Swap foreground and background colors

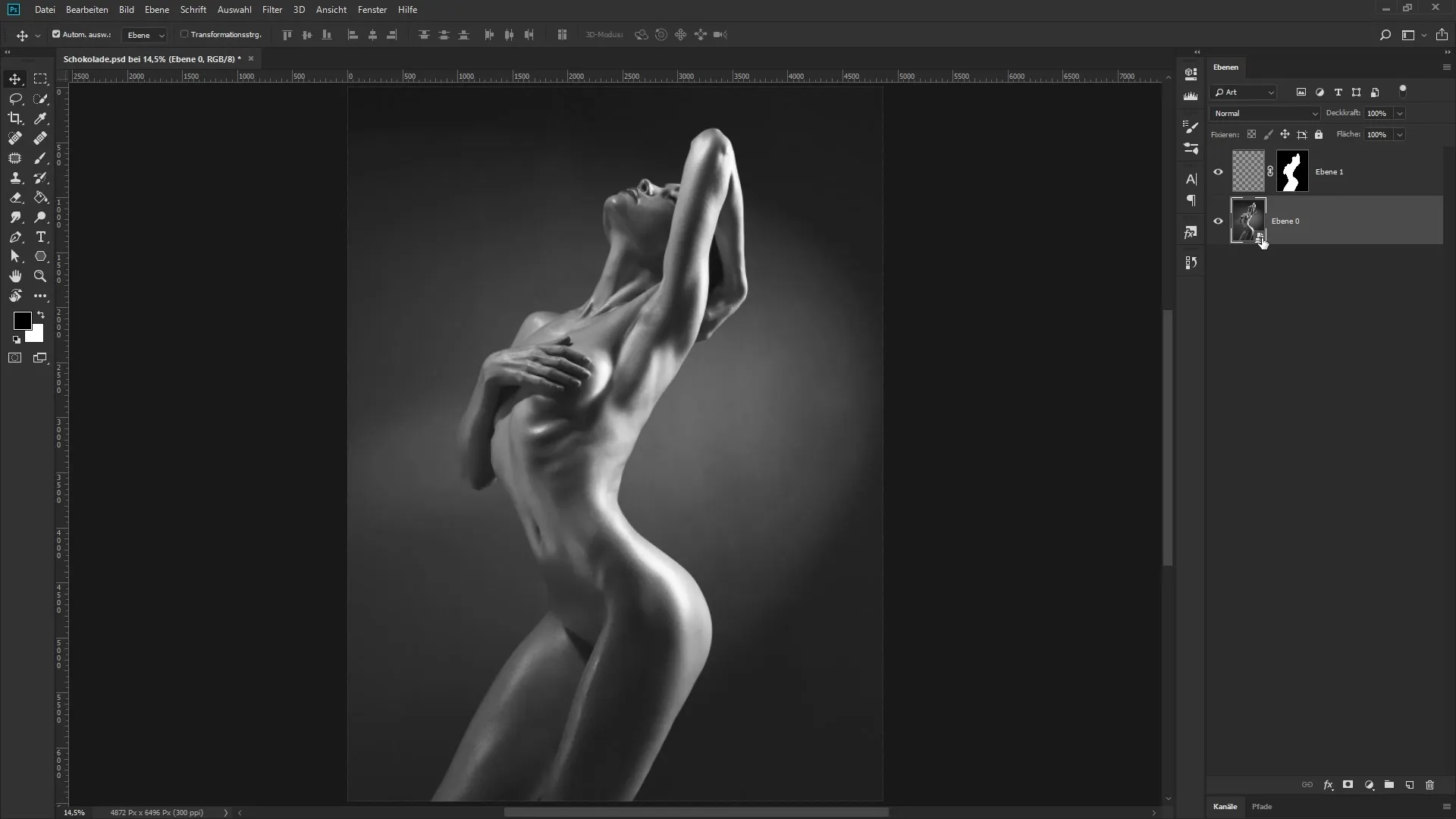coord(41,315)
